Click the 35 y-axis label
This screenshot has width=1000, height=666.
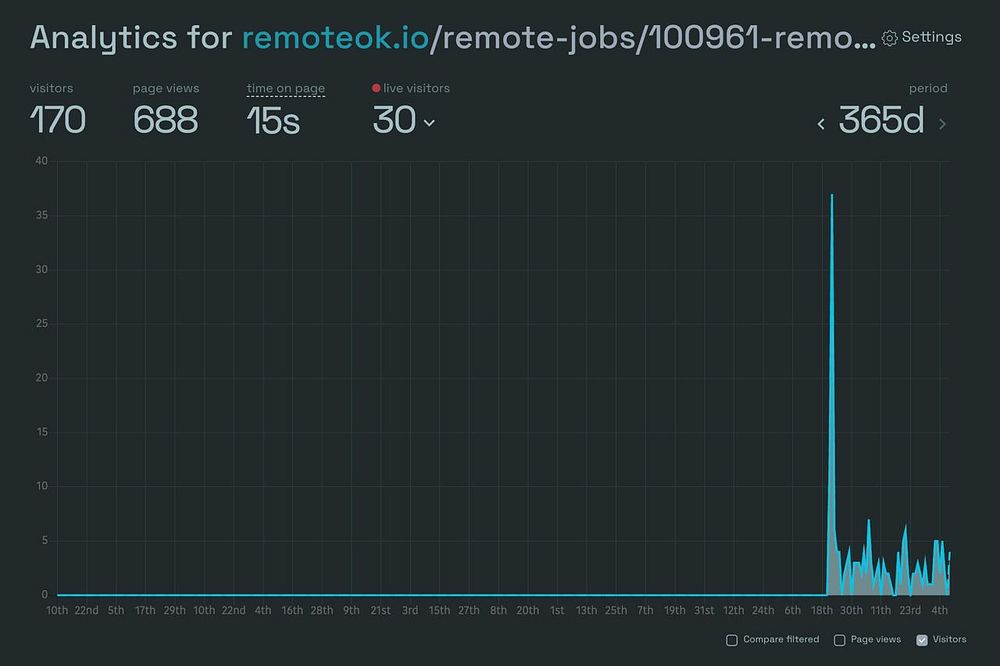click(41, 215)
